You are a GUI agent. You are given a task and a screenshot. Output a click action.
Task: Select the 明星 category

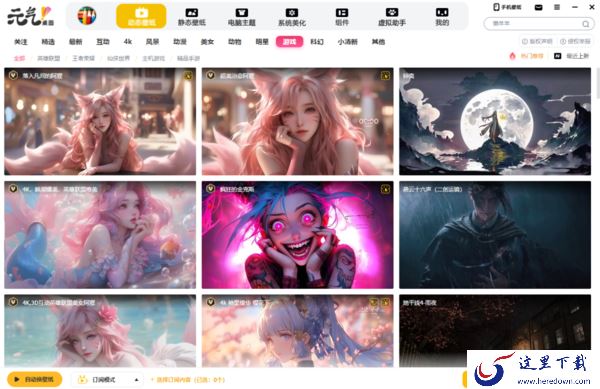point(262,42)
